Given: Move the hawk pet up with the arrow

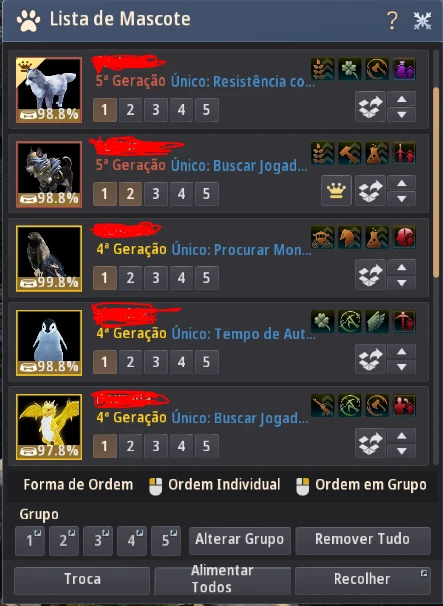Looking at the screenshot, I should pyautogui.click(x=402, y=267).
